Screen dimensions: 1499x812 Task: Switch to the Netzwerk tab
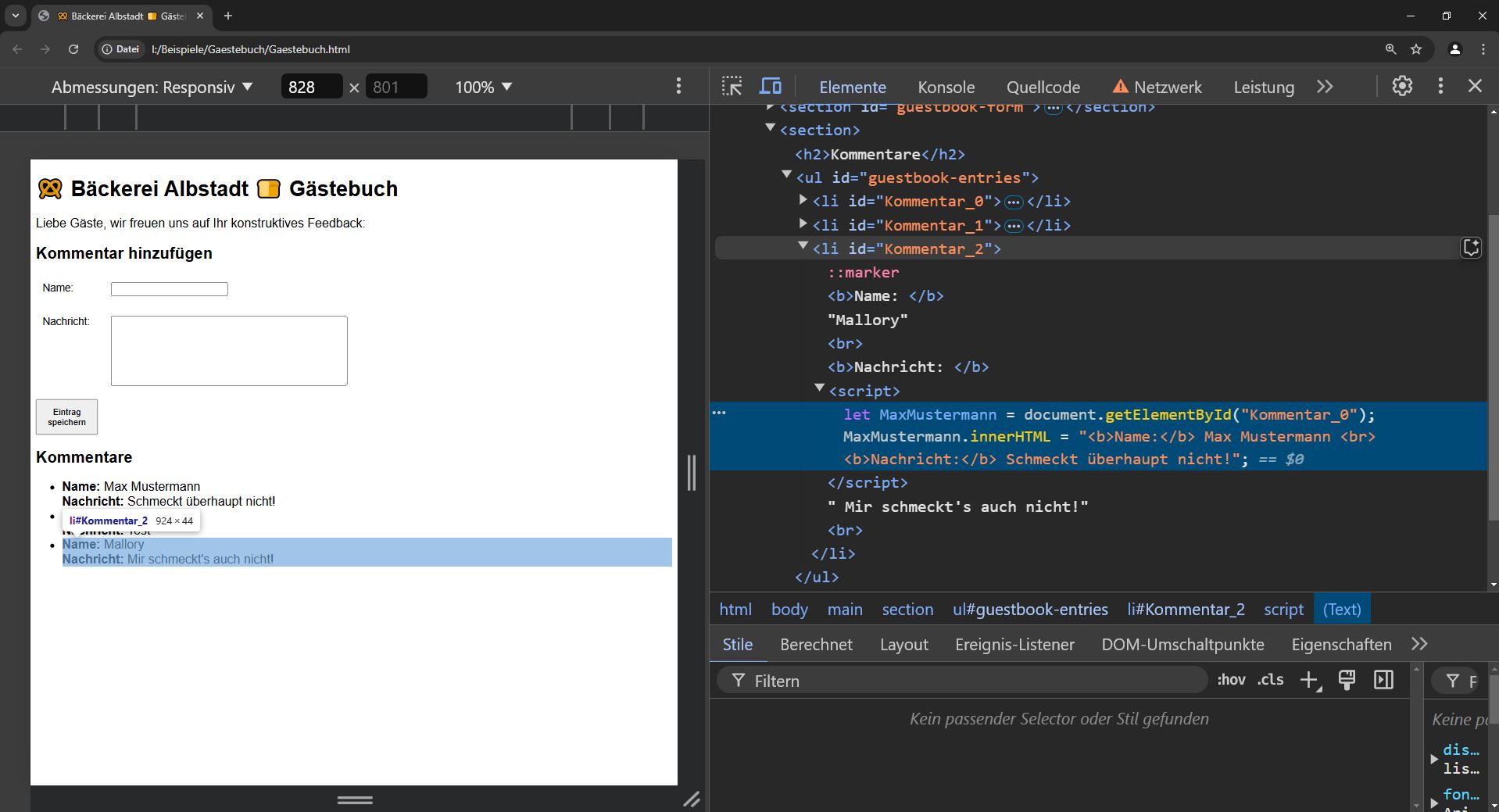tap(1157, 87)
